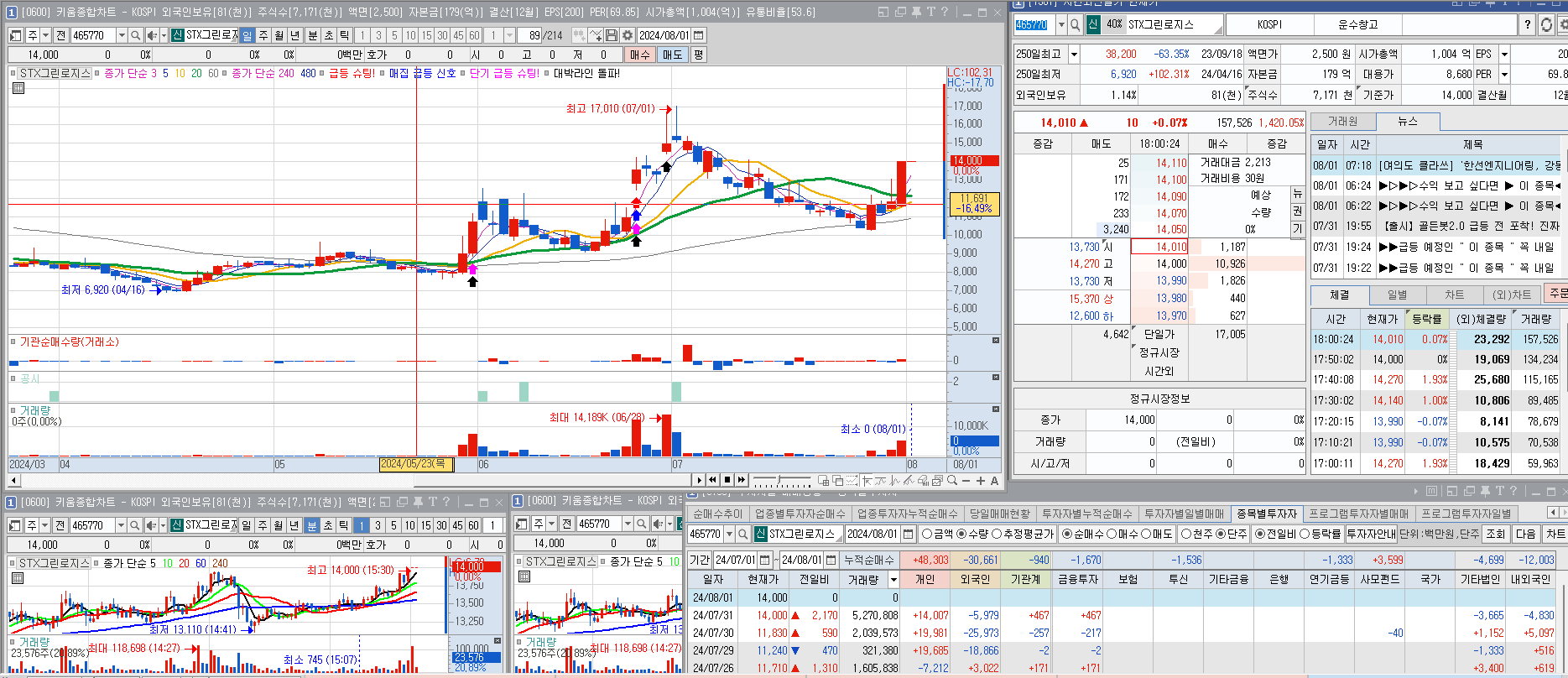
Task: Fast-forward the chart replay
Action: (x=741, y=480)
